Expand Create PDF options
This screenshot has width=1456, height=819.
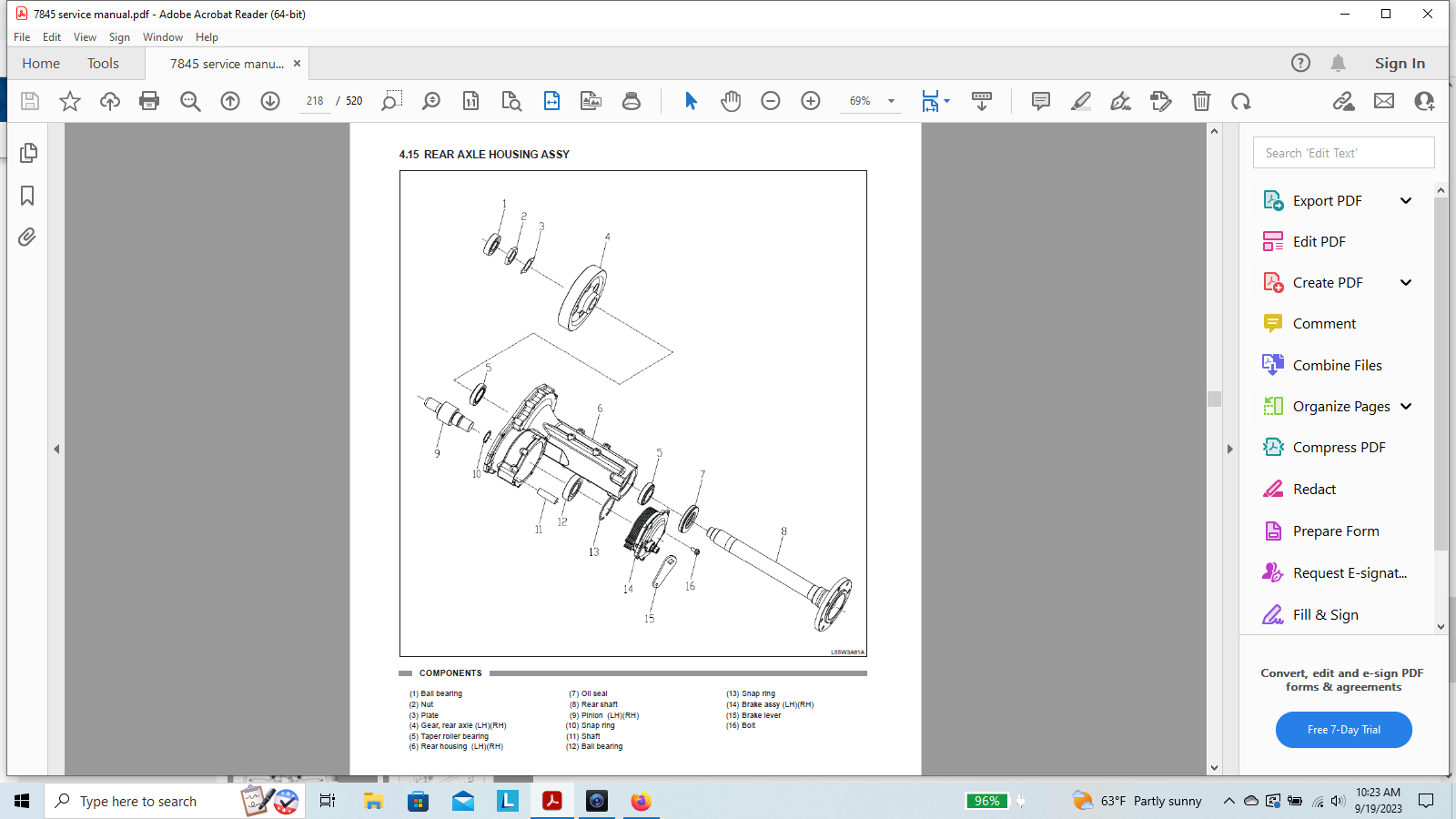click(x=1406, y=283)
